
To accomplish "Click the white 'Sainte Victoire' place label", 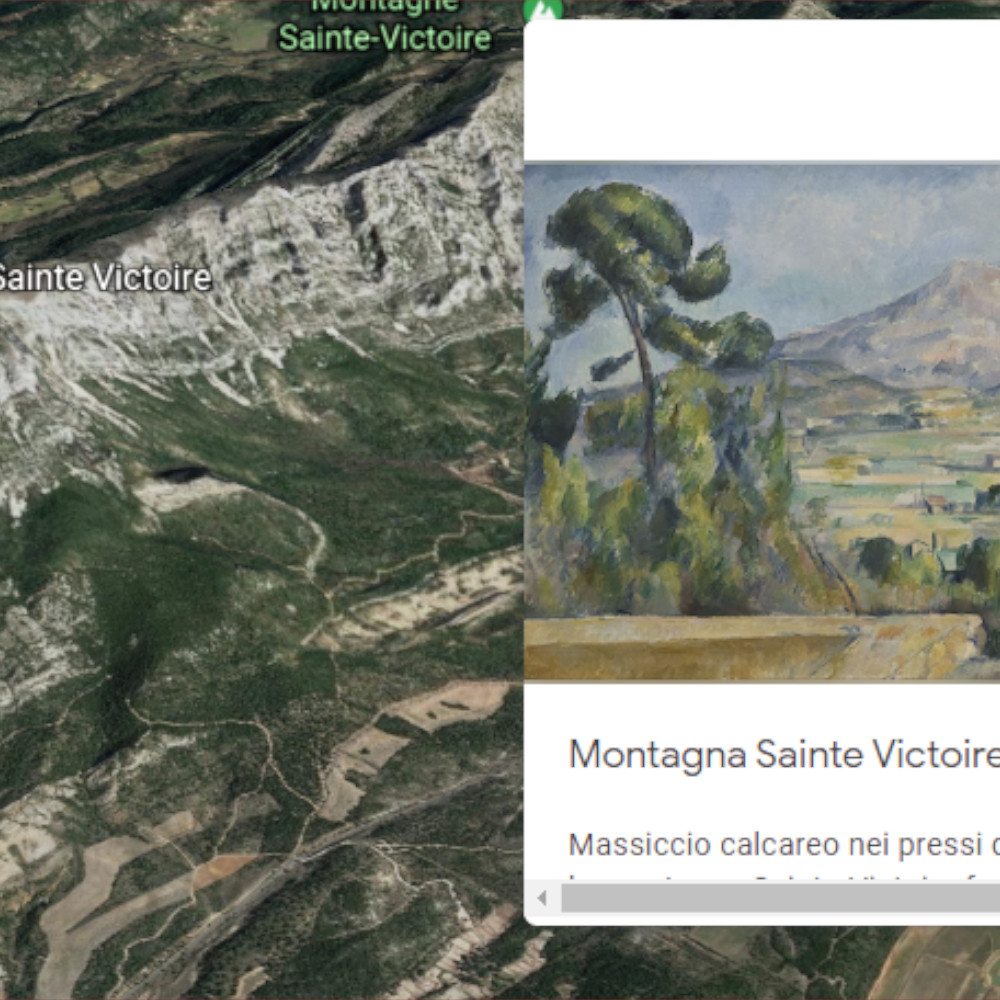I will [x=105, y=277].
